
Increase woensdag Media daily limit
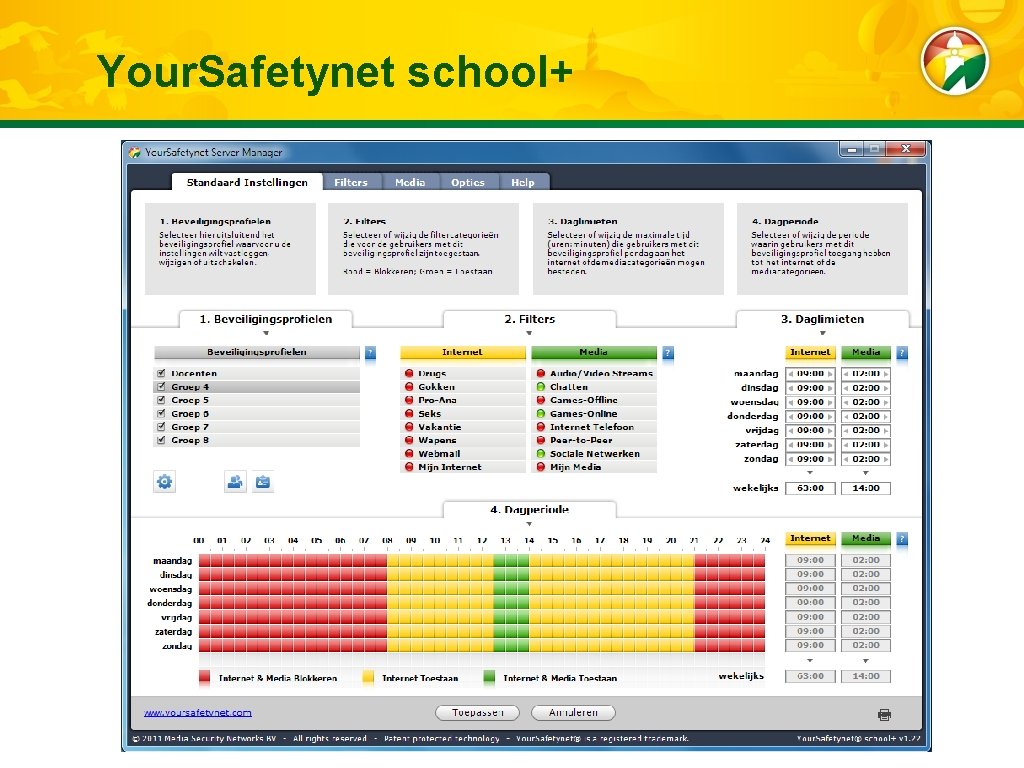886,402
